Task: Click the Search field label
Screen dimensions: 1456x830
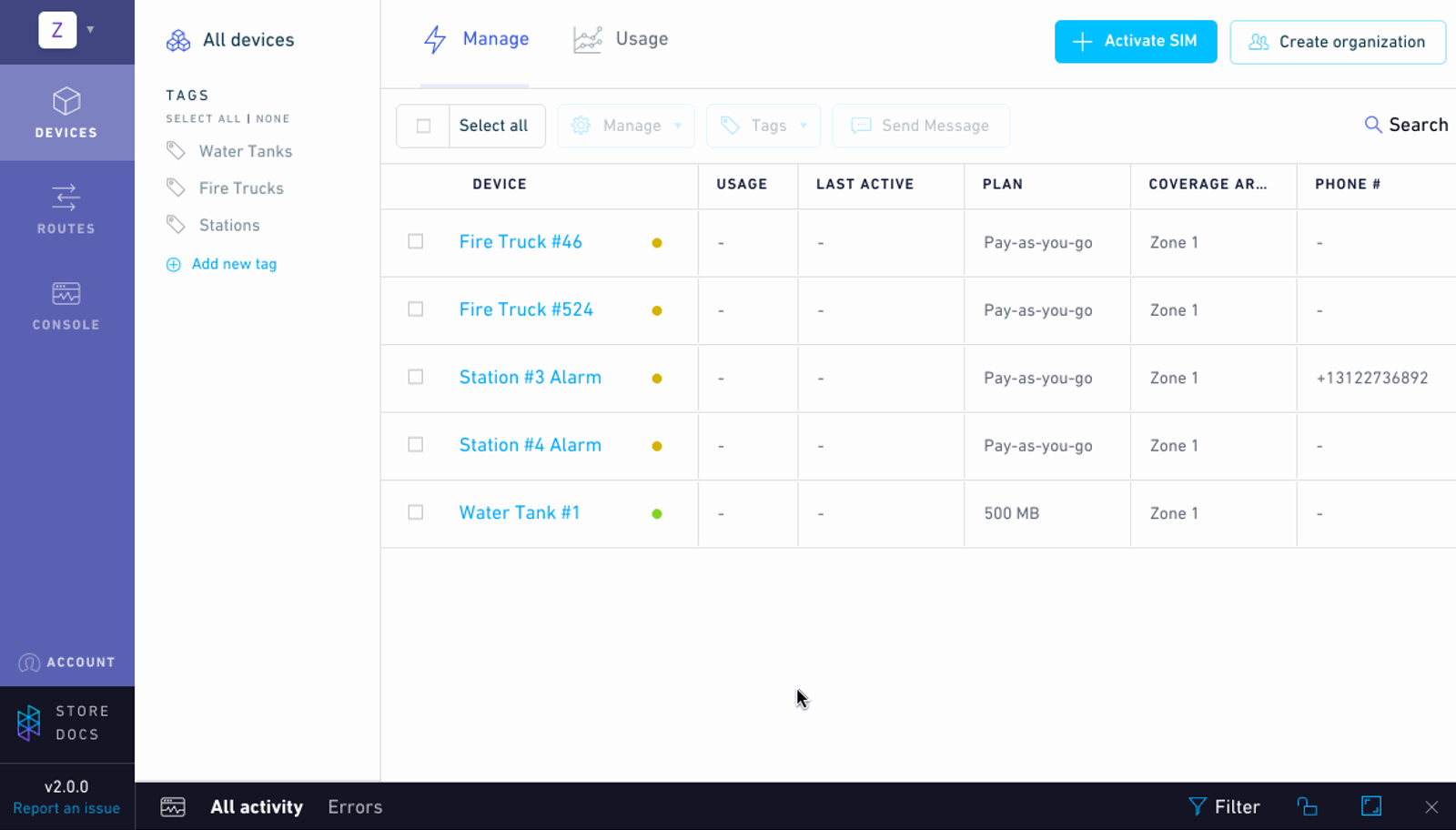Action: (1418, 125)
